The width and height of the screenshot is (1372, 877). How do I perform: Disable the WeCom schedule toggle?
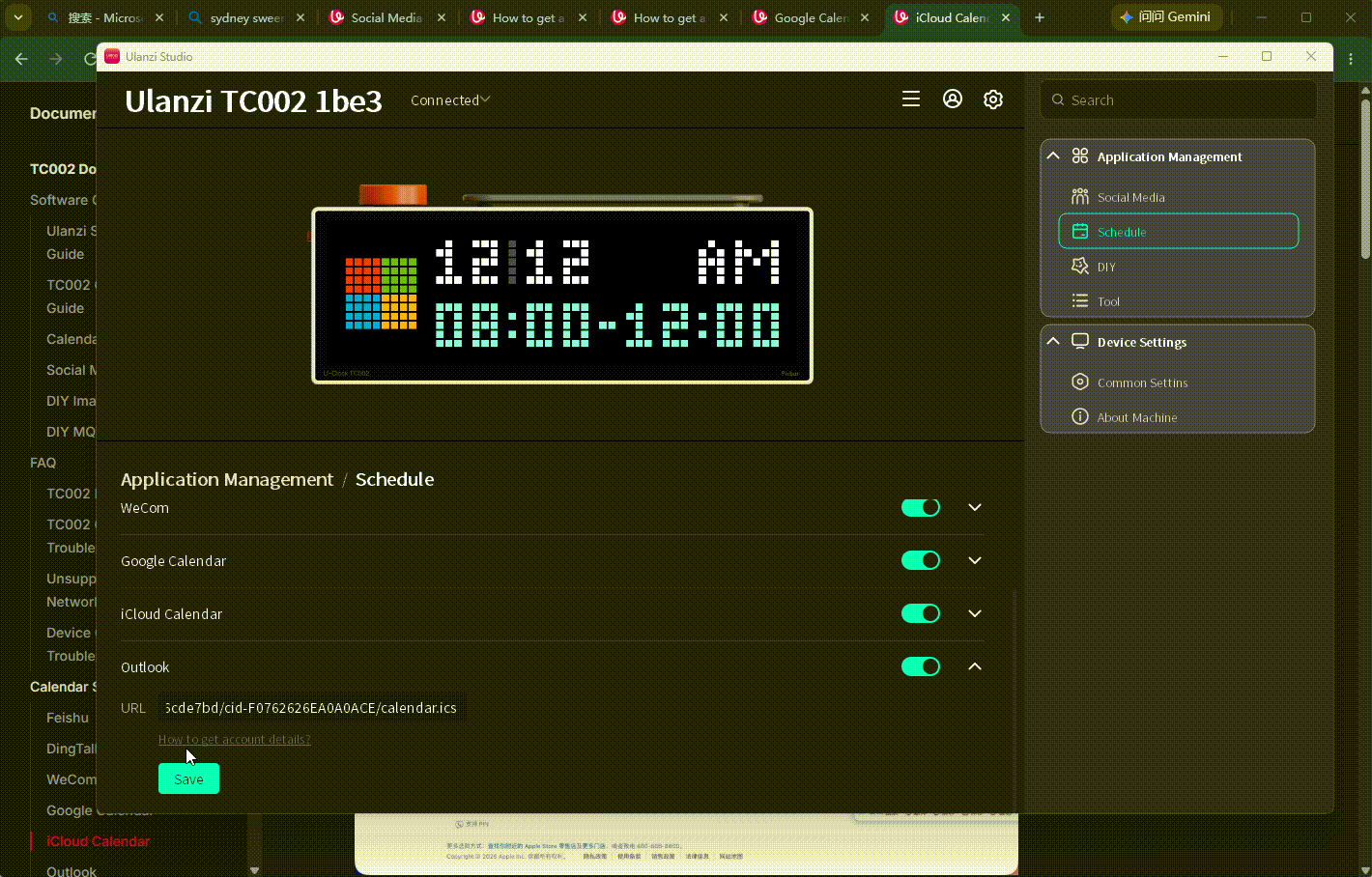click(921, 508)
